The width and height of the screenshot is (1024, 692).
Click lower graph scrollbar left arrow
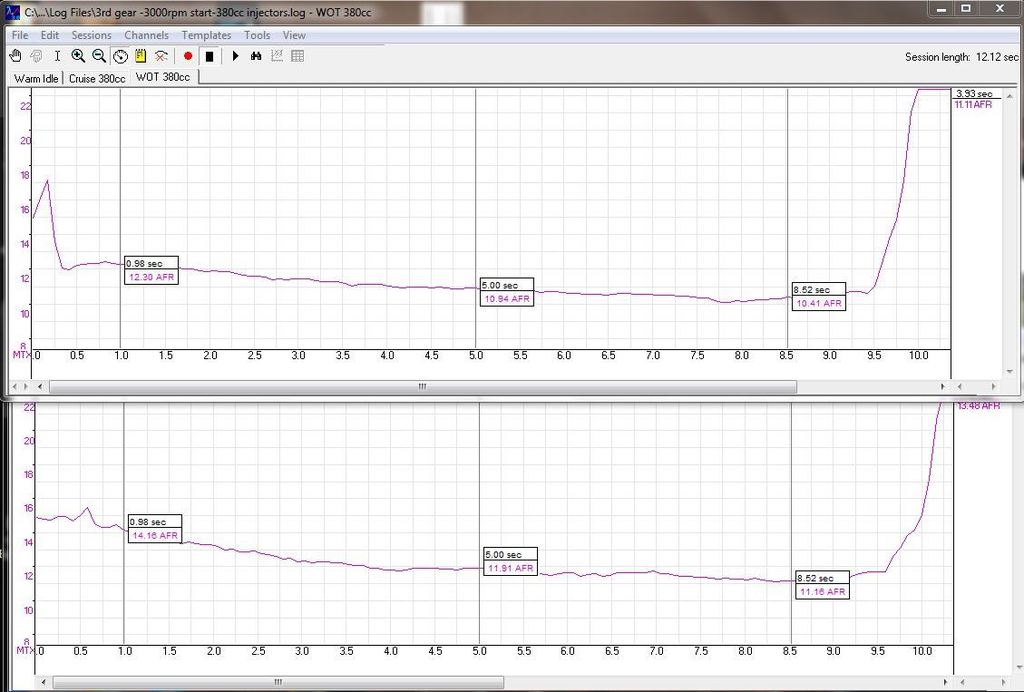(44, 683)
